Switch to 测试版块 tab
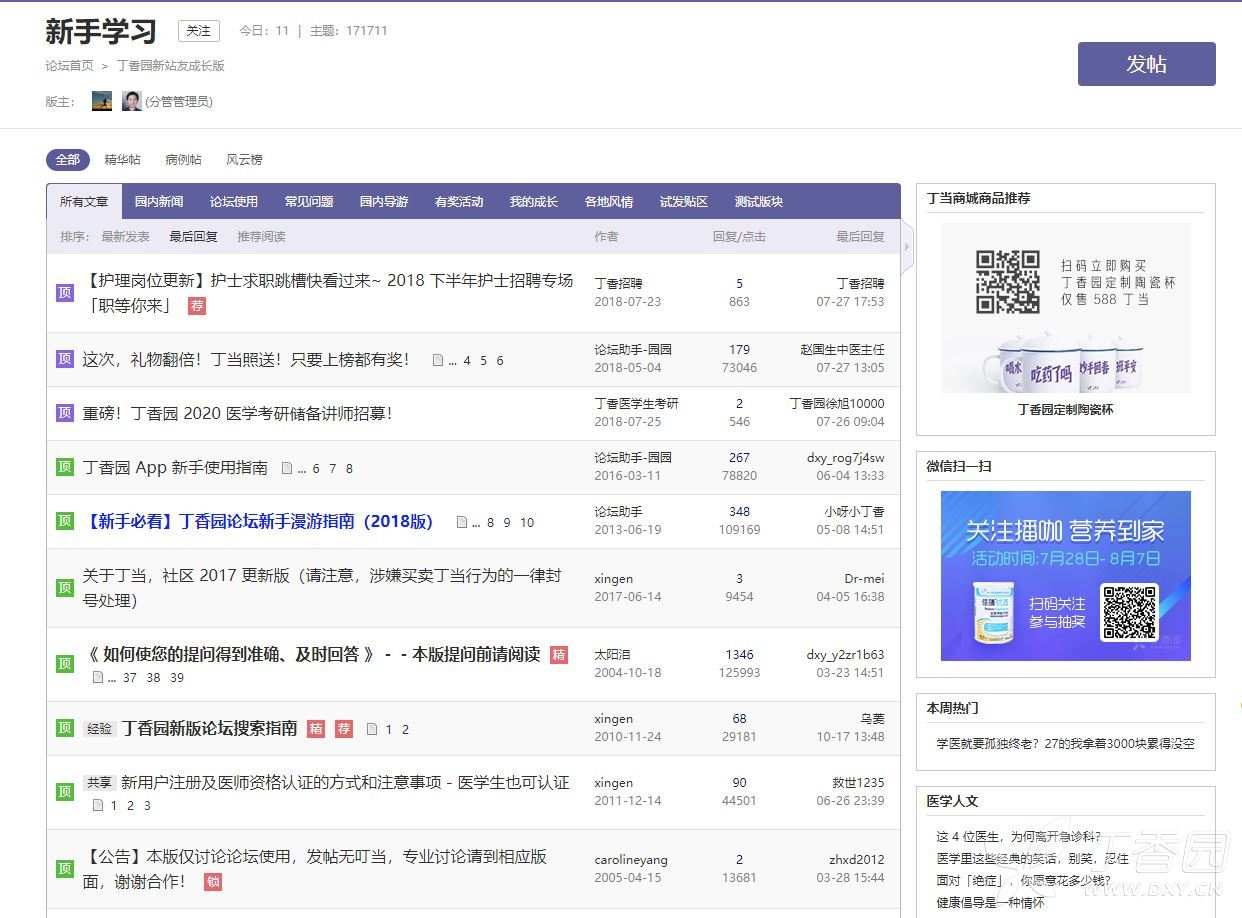Viewport: 1242px width, 918px height. tap(759, 202)
